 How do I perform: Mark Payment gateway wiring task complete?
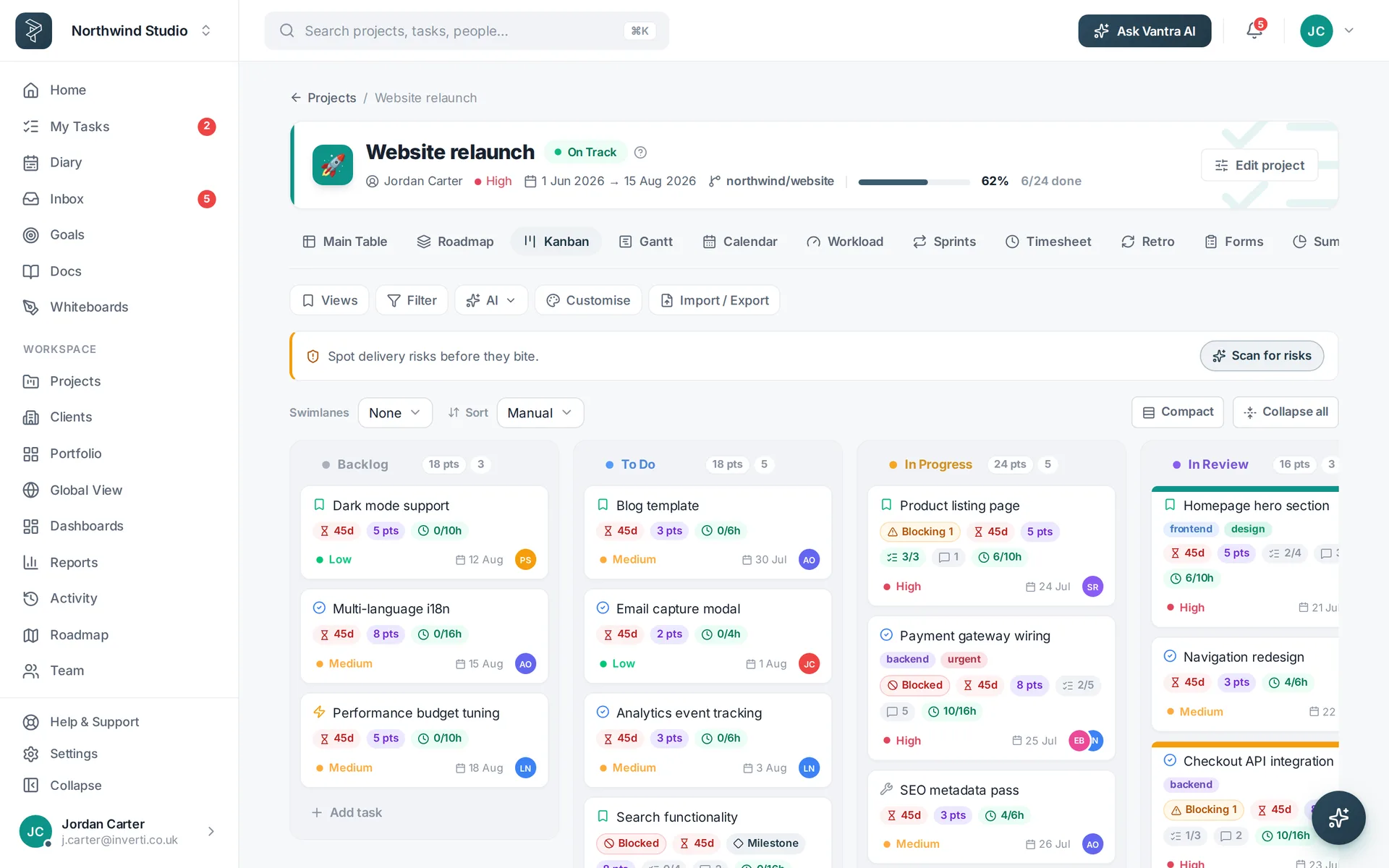point(886,635)
